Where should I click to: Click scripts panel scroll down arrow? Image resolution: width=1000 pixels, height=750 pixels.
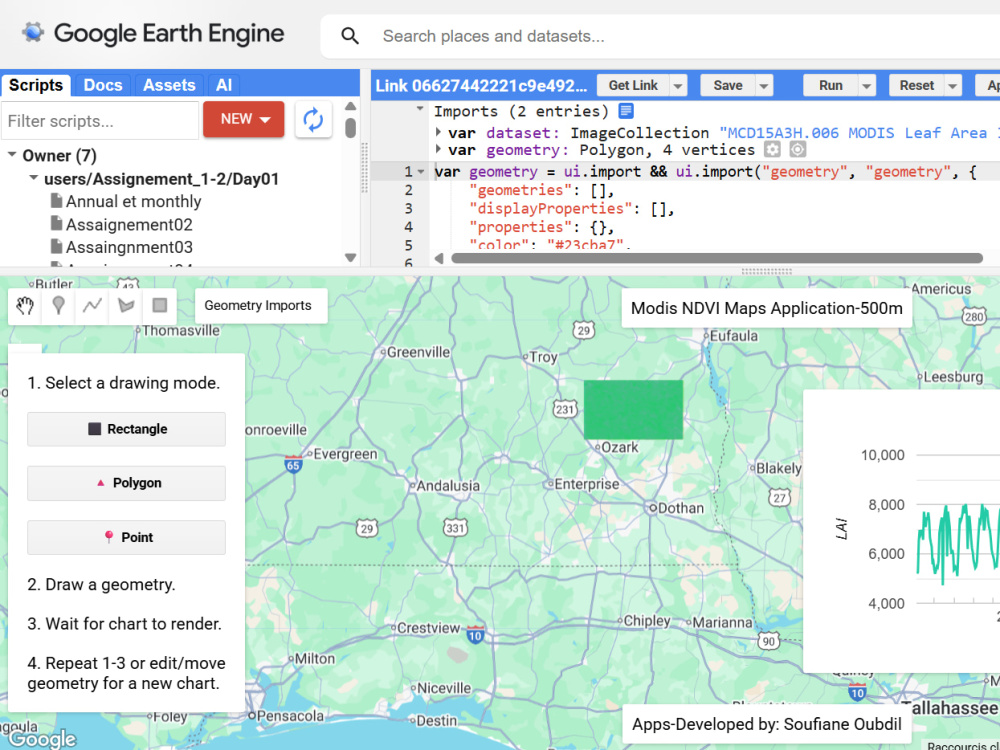point(350,258)
